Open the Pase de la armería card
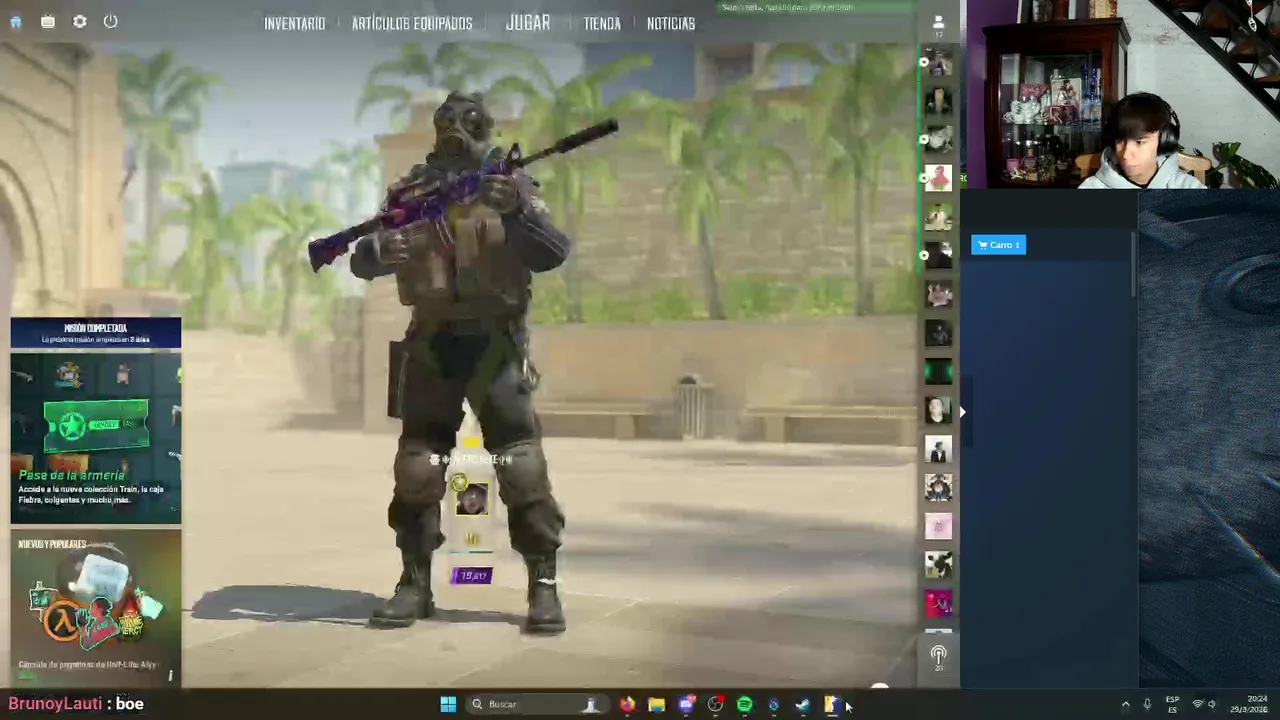The width and height of the screenshot is (1280, 720). point(96,436)
